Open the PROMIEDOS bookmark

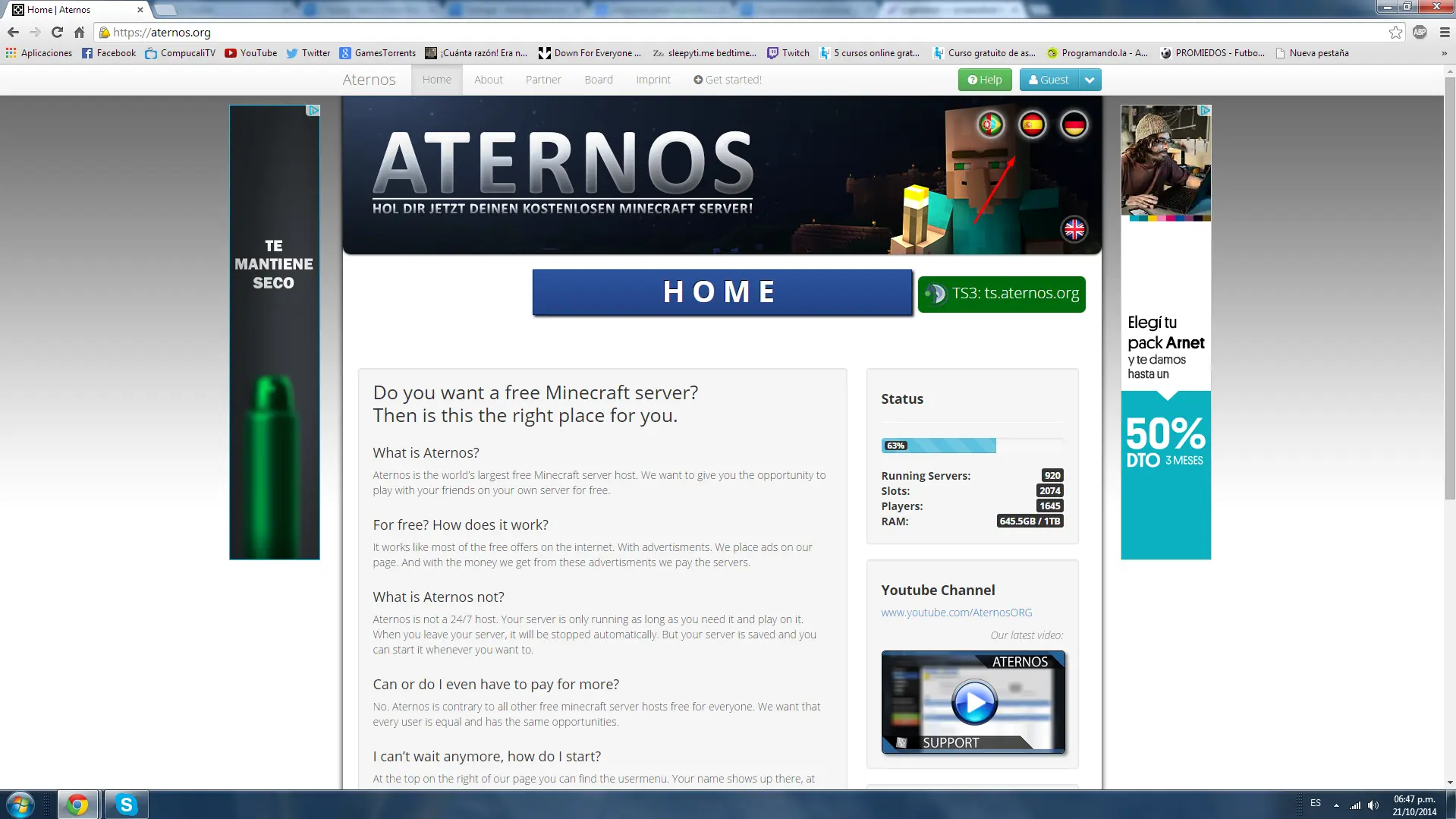point(1212,53)
